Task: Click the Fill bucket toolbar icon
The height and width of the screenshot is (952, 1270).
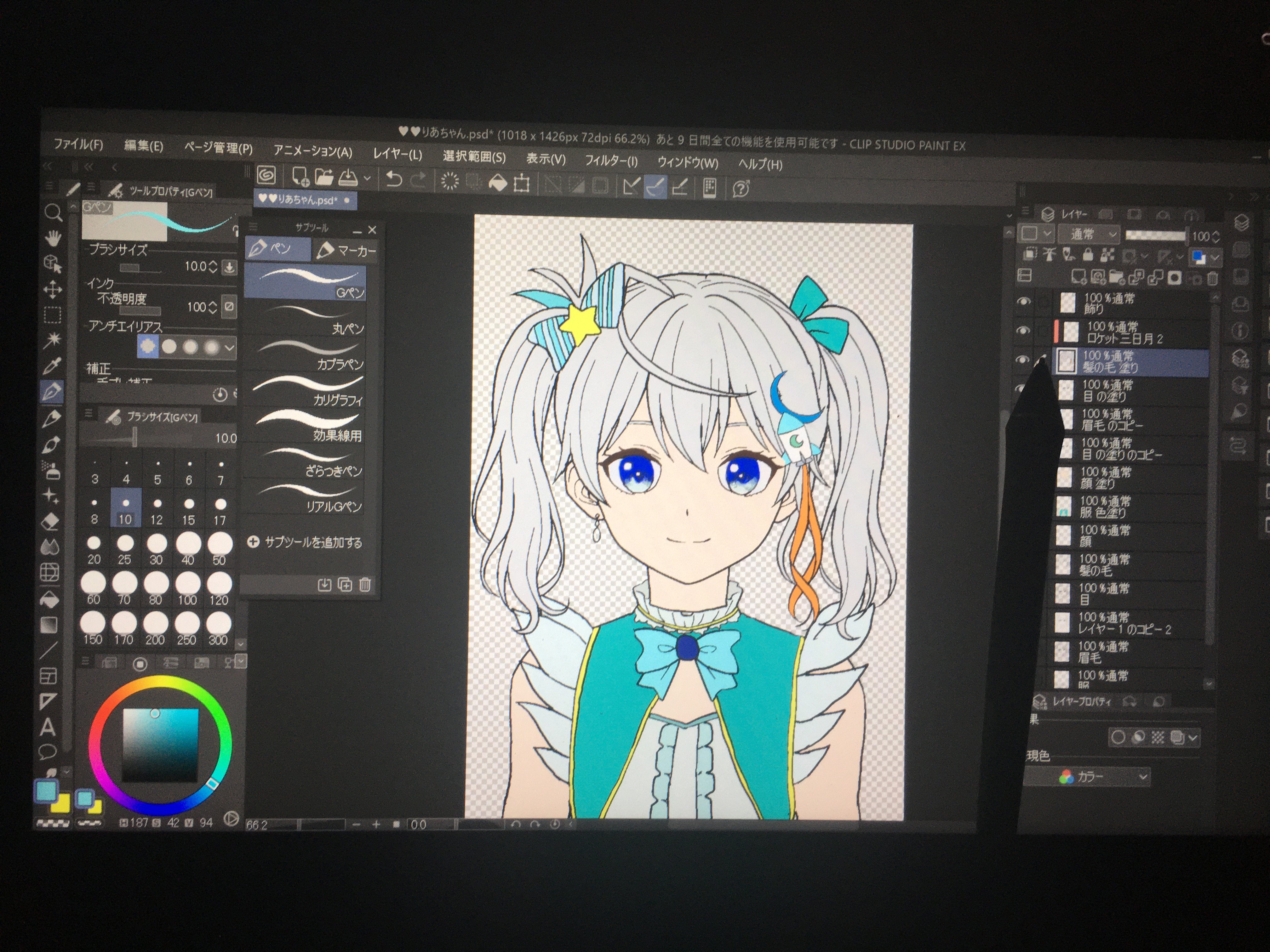Action: [x=497, y=183]
